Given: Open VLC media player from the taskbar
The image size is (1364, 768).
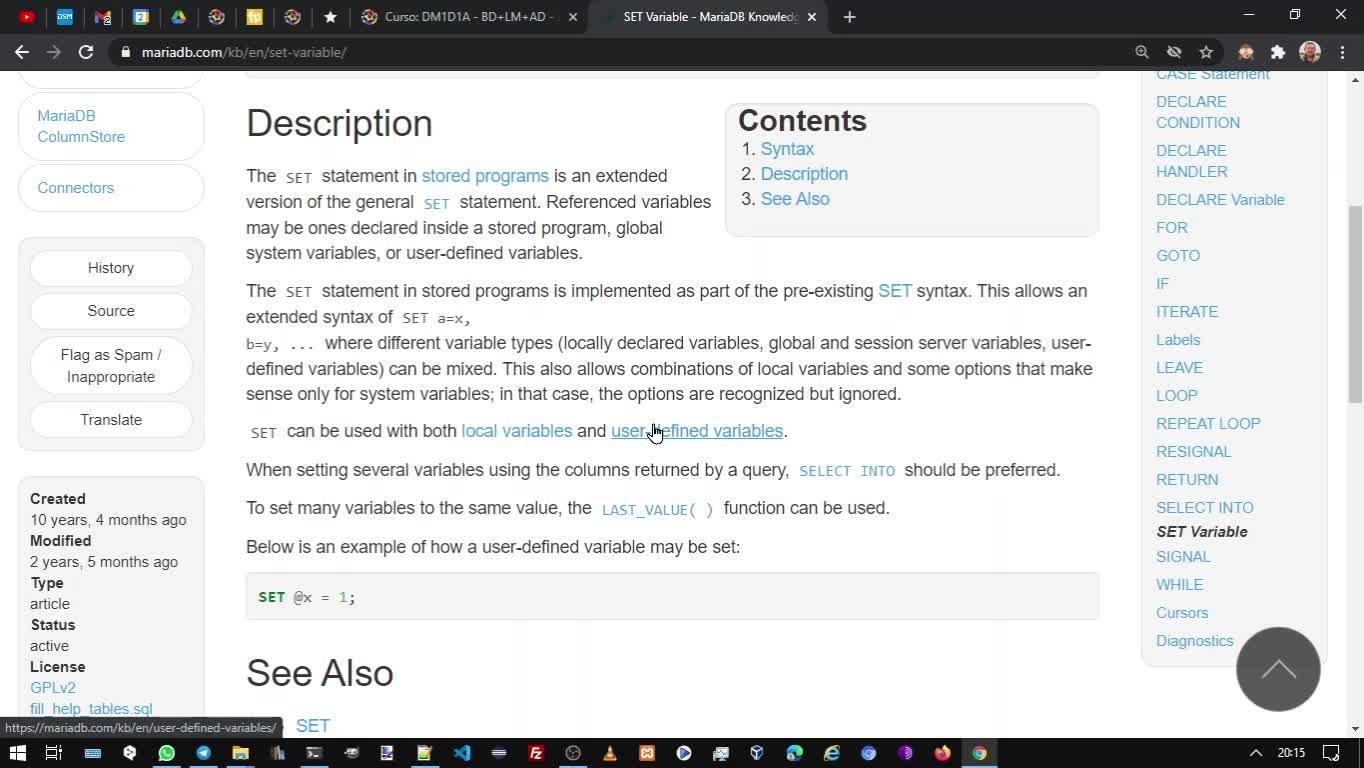Looking at the screenshot, I should pyautogui.click(x=610, y=753).
